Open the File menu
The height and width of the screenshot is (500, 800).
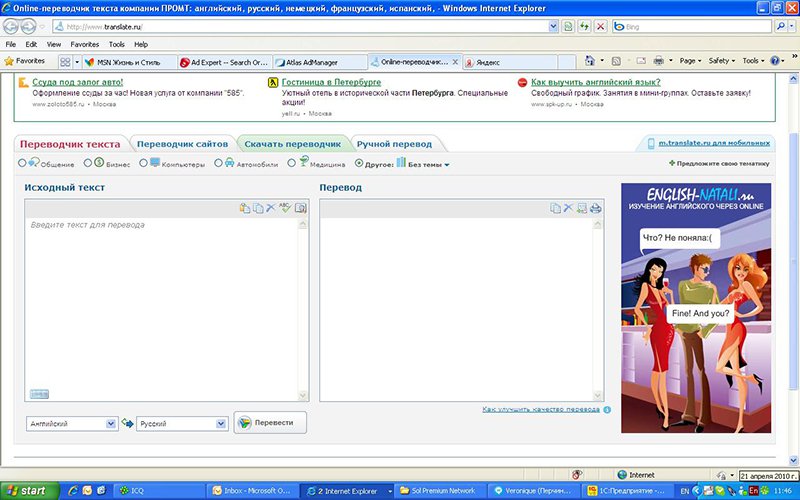tap(11, 44)
